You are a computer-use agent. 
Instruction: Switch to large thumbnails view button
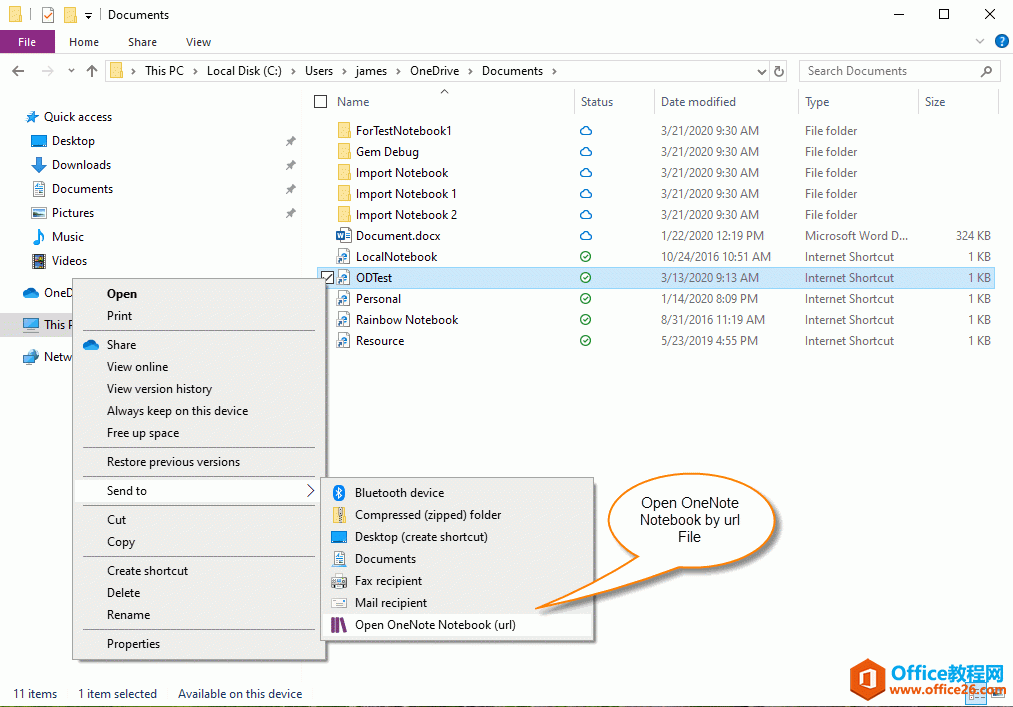[x=997, y=694]
